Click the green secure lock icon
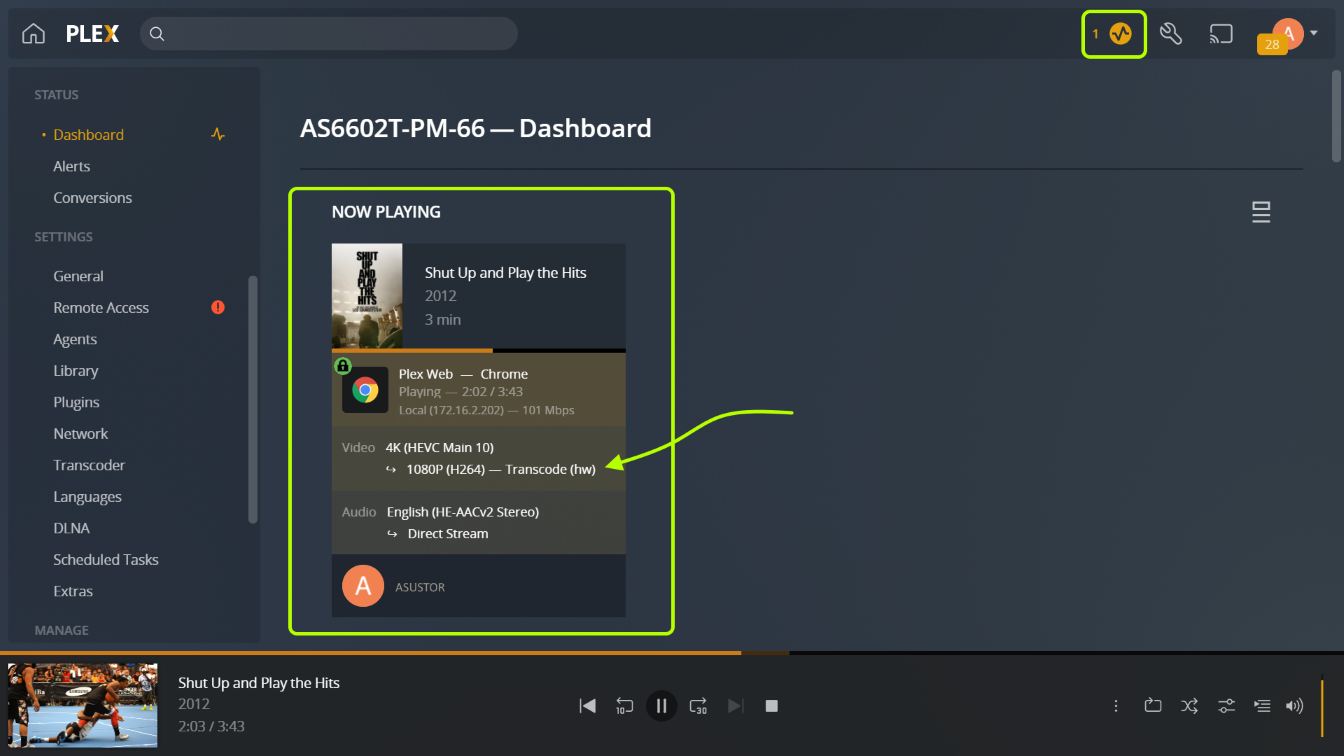The image size is (1344, 756). 343,365
